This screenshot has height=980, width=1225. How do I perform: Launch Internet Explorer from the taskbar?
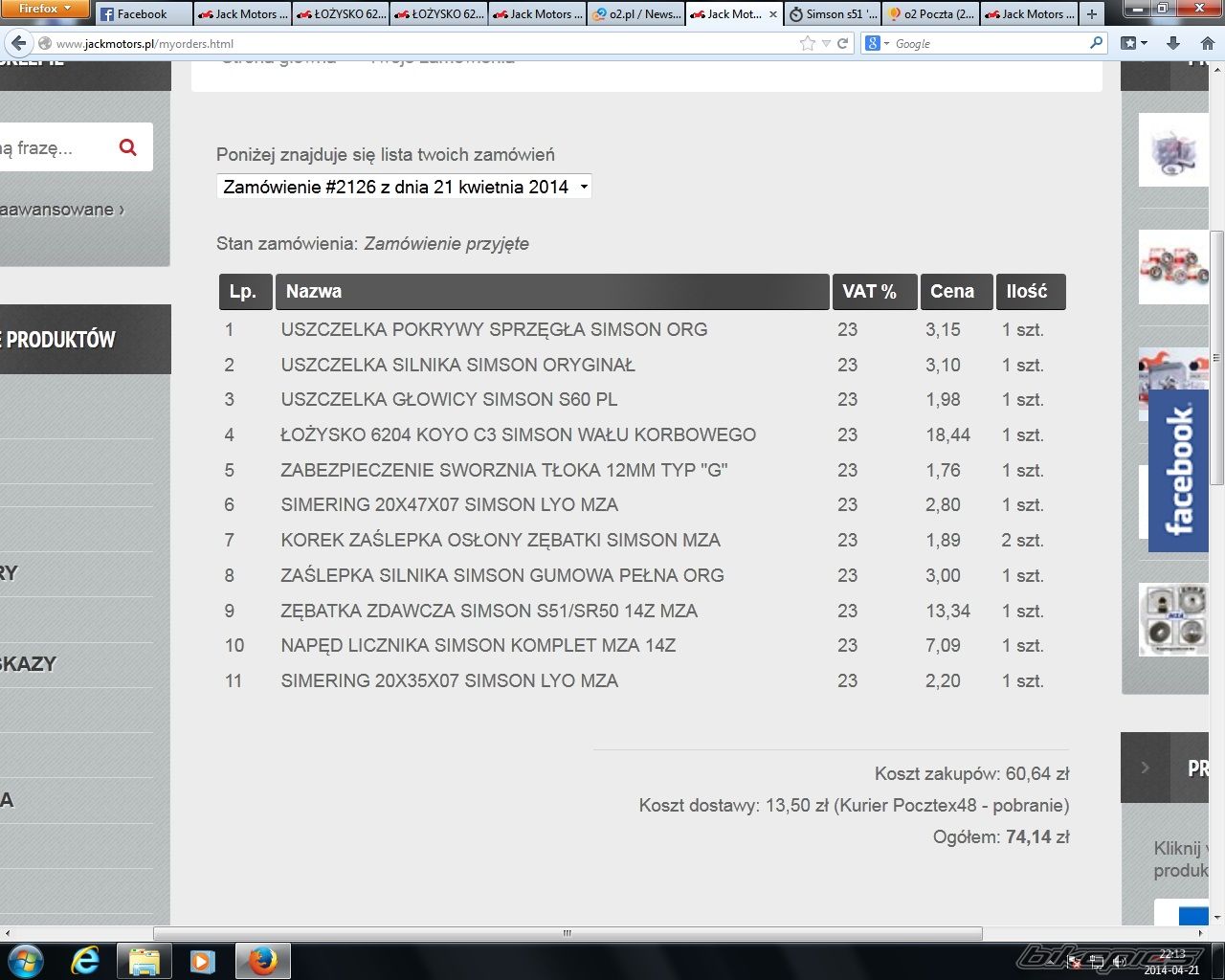[x=85, y=960]
